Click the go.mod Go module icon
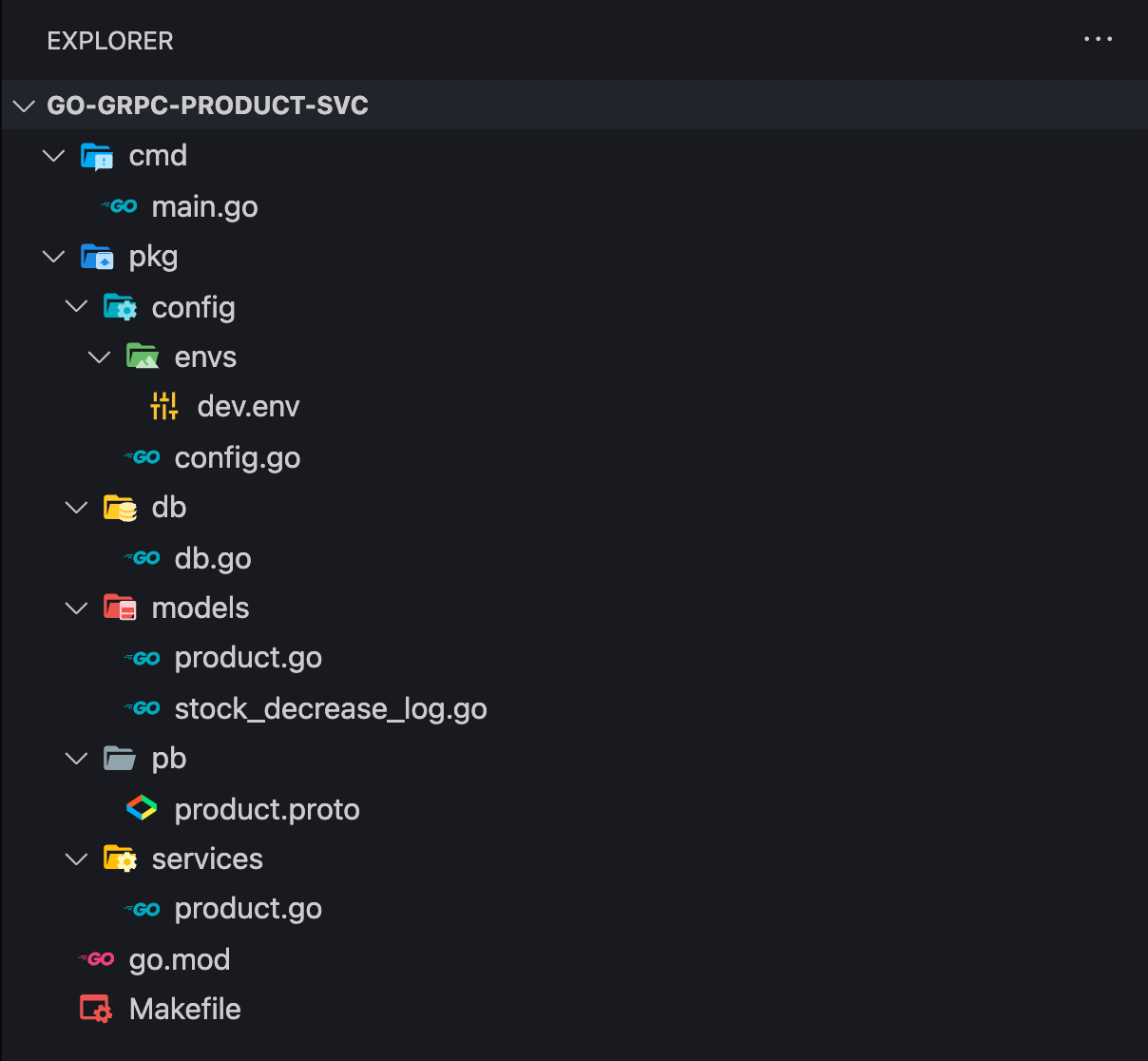This screenshot has height=1061, width=1148. (96, 958)
